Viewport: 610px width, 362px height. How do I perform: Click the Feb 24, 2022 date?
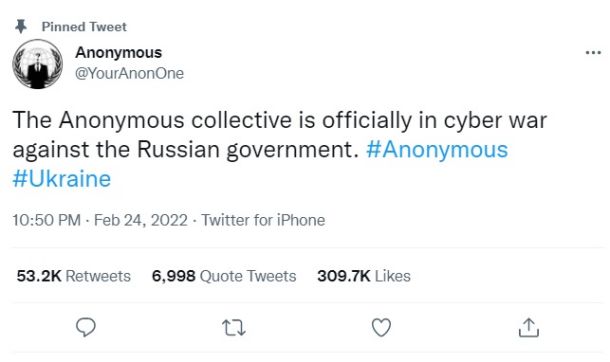point(141,220)
